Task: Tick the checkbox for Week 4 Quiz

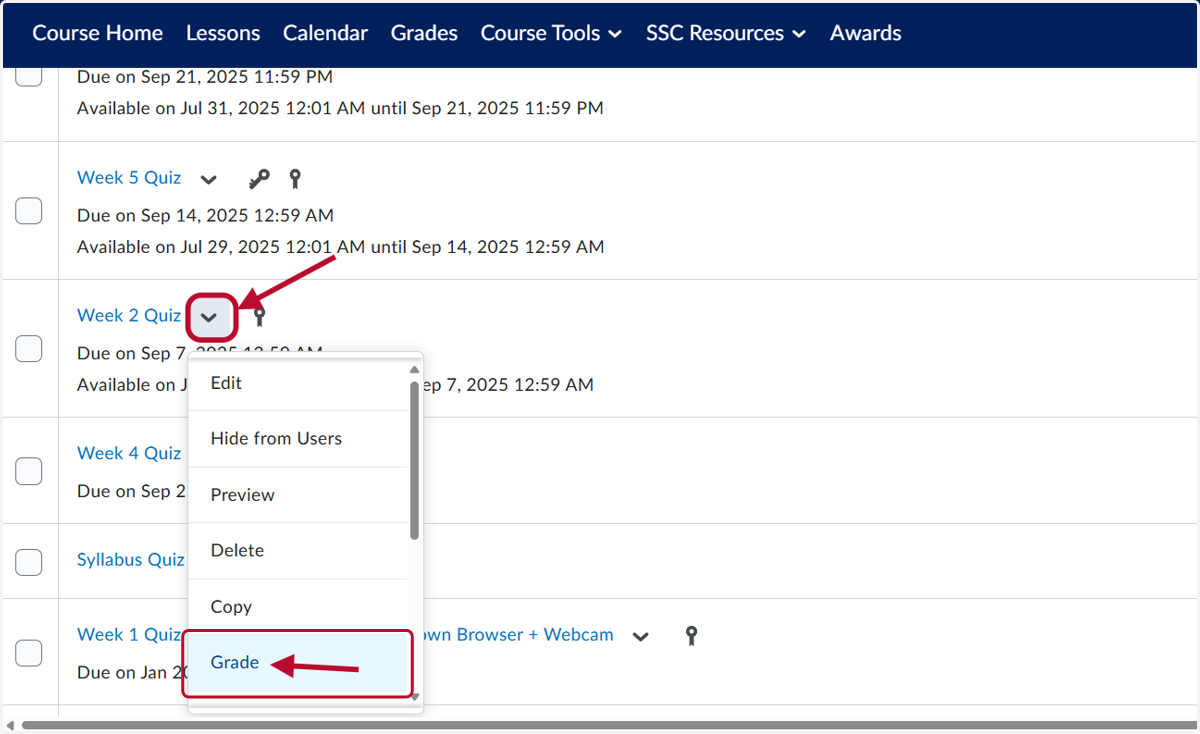Action: click(29, 471)
